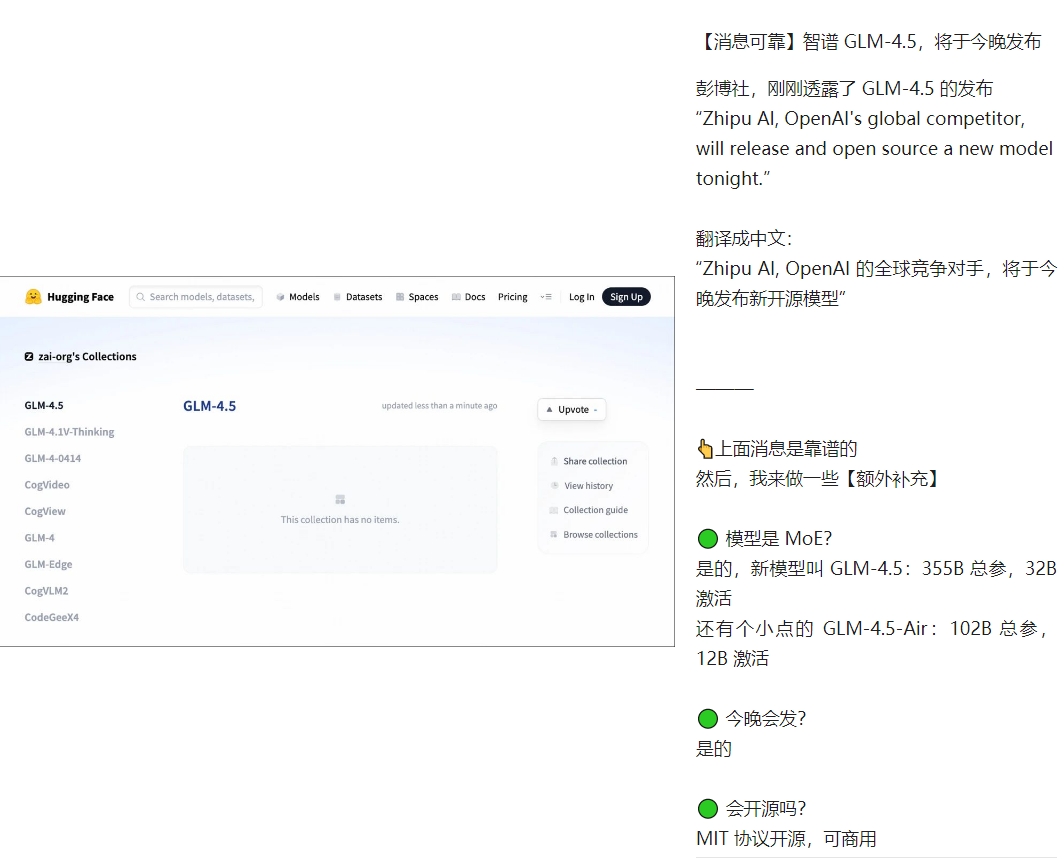The image size is (1064, 863).
Task: Select GLM-4.1V-Thinking collection
Action: [69, 432]
